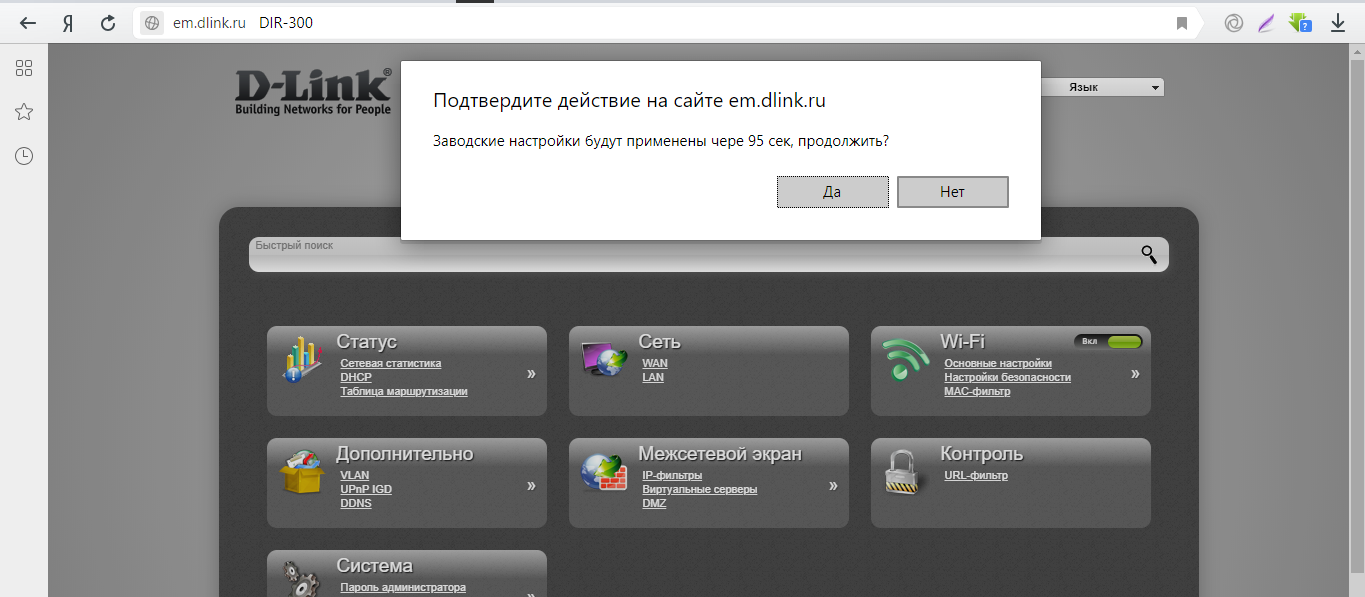Viewport: 1365px width, 597px height.
Task: Click the Wi-Fi green signal icon
Action: (906, 360)
